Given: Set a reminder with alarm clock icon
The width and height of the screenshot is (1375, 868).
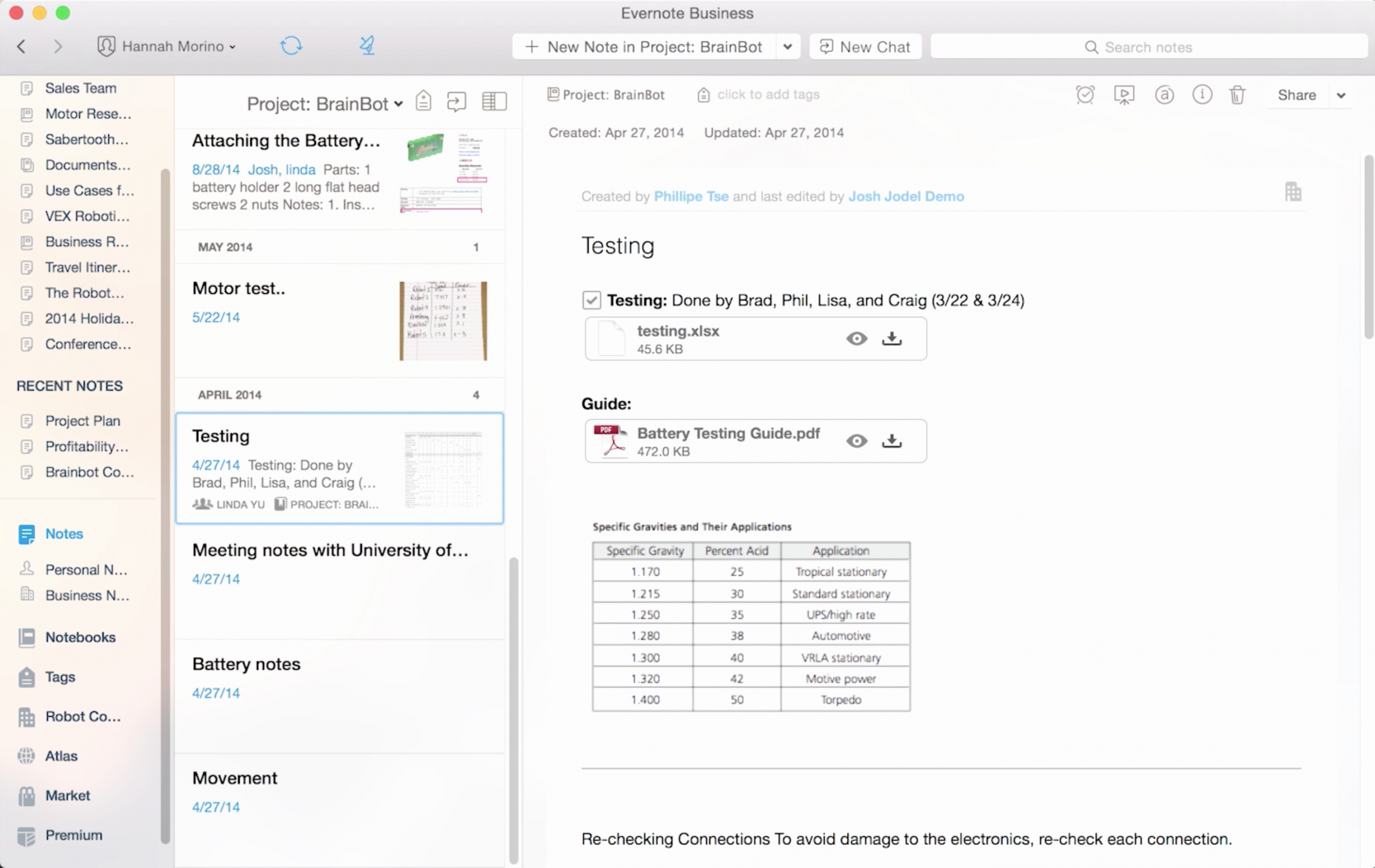Looking at the screenshot, I should pos(1085,95).
